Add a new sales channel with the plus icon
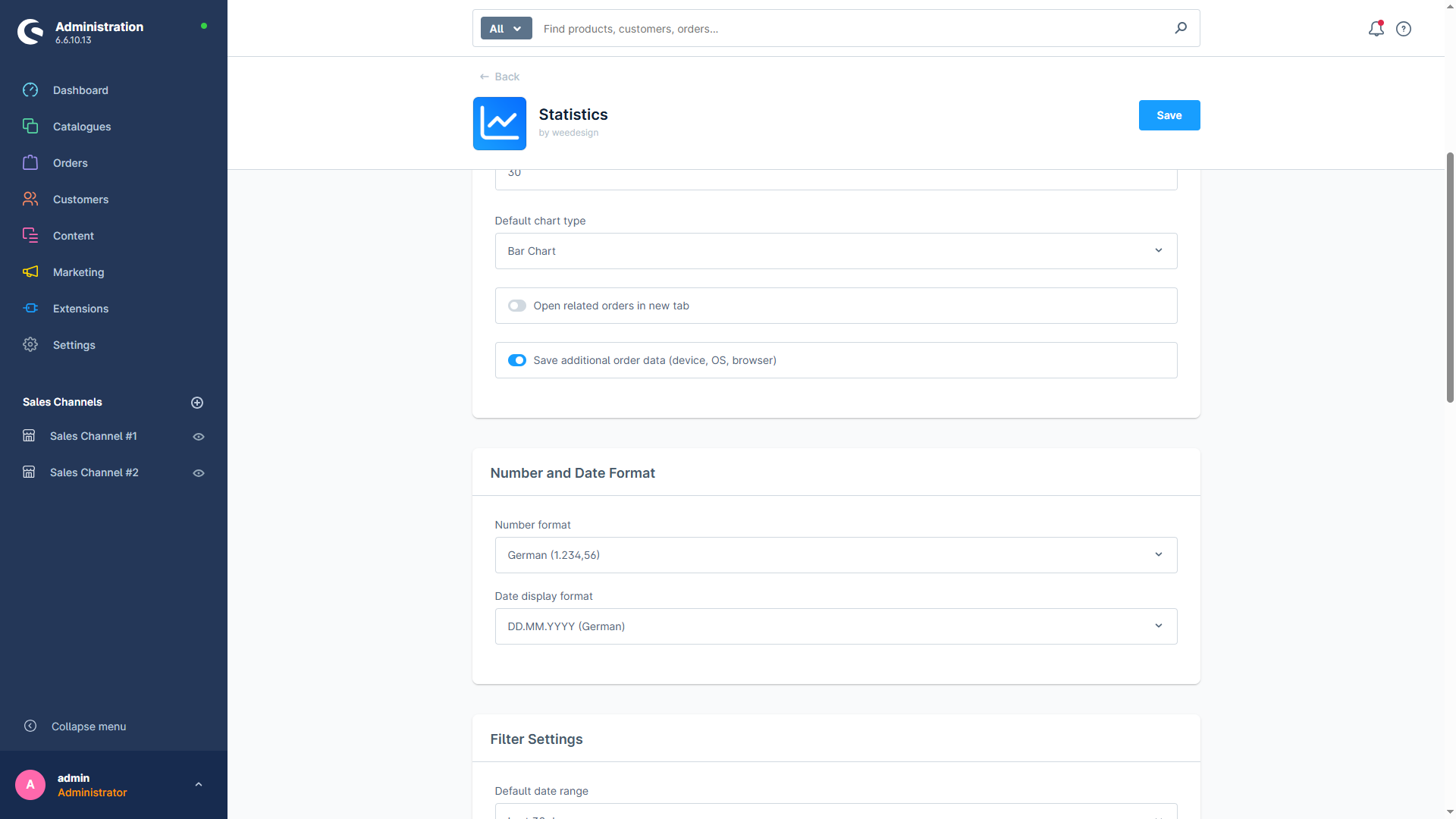 click(197, 403)
